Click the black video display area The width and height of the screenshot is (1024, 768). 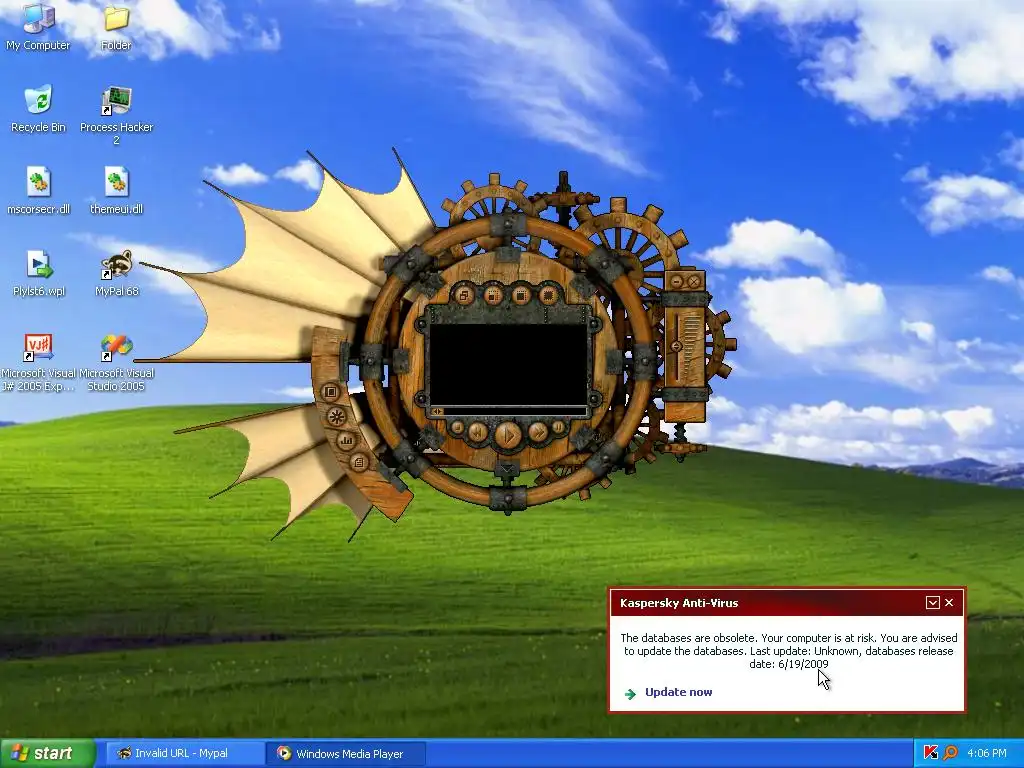509,365
